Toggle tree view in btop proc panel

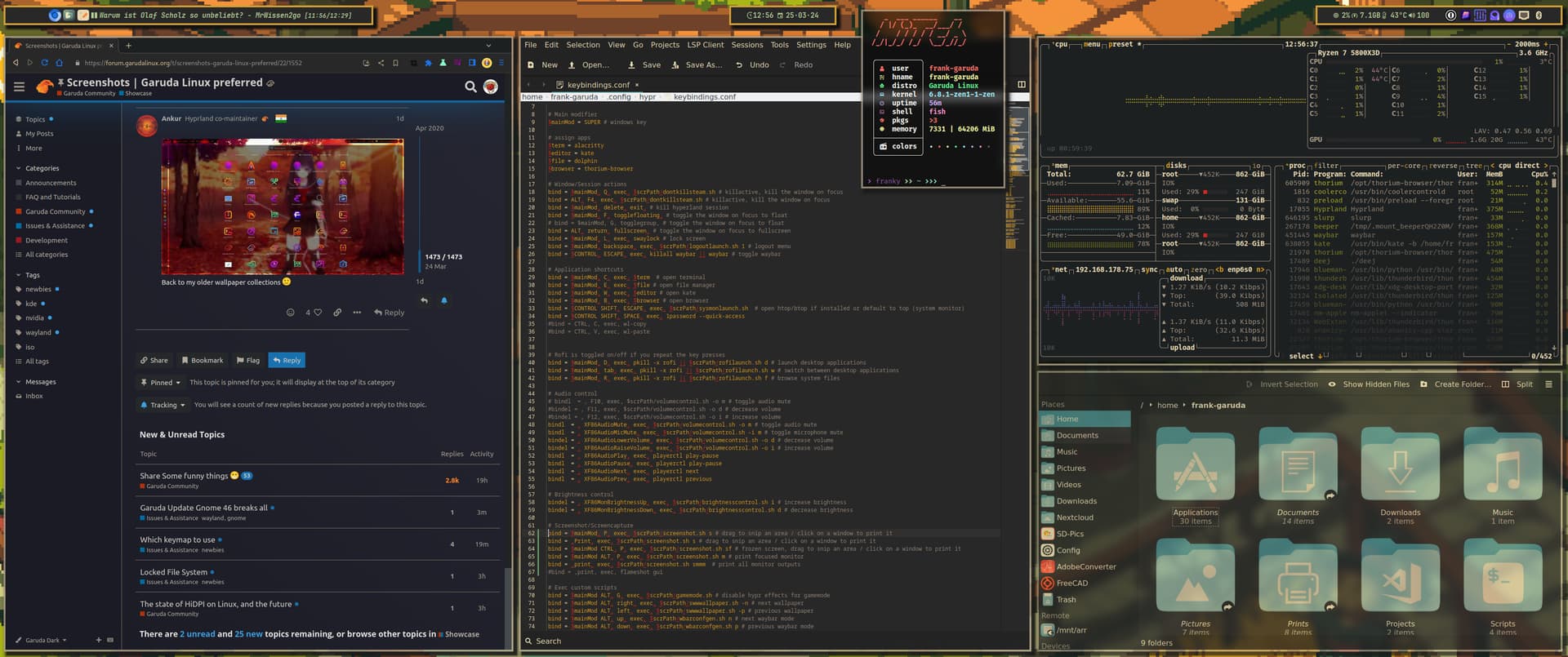(x=1474, y=166)
